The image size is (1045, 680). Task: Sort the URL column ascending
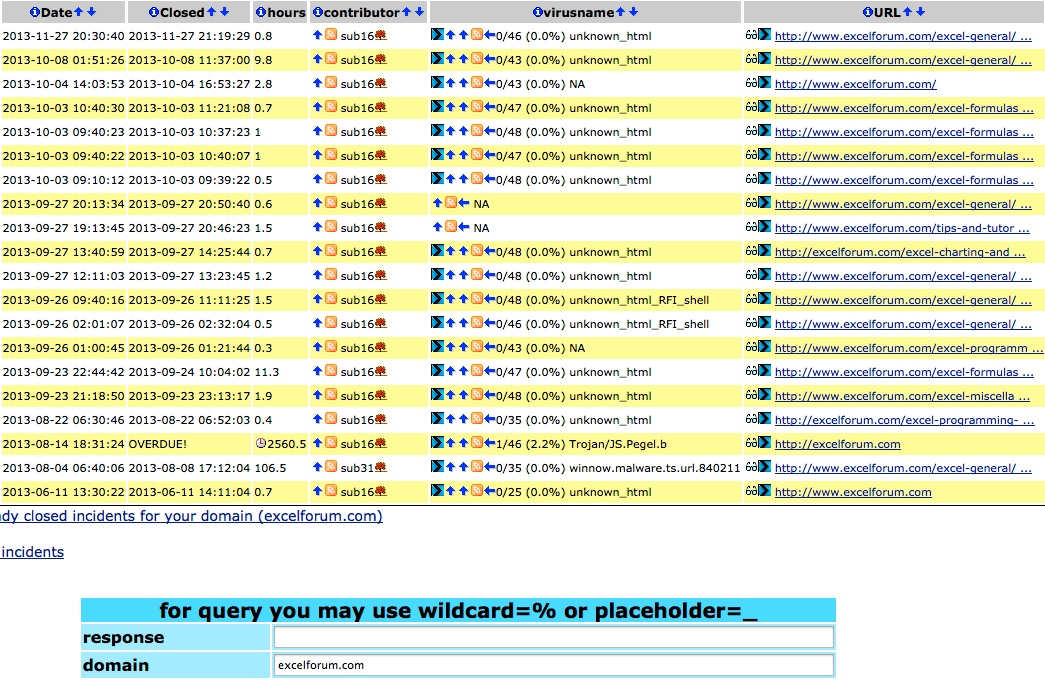click(x=907, y=12)
